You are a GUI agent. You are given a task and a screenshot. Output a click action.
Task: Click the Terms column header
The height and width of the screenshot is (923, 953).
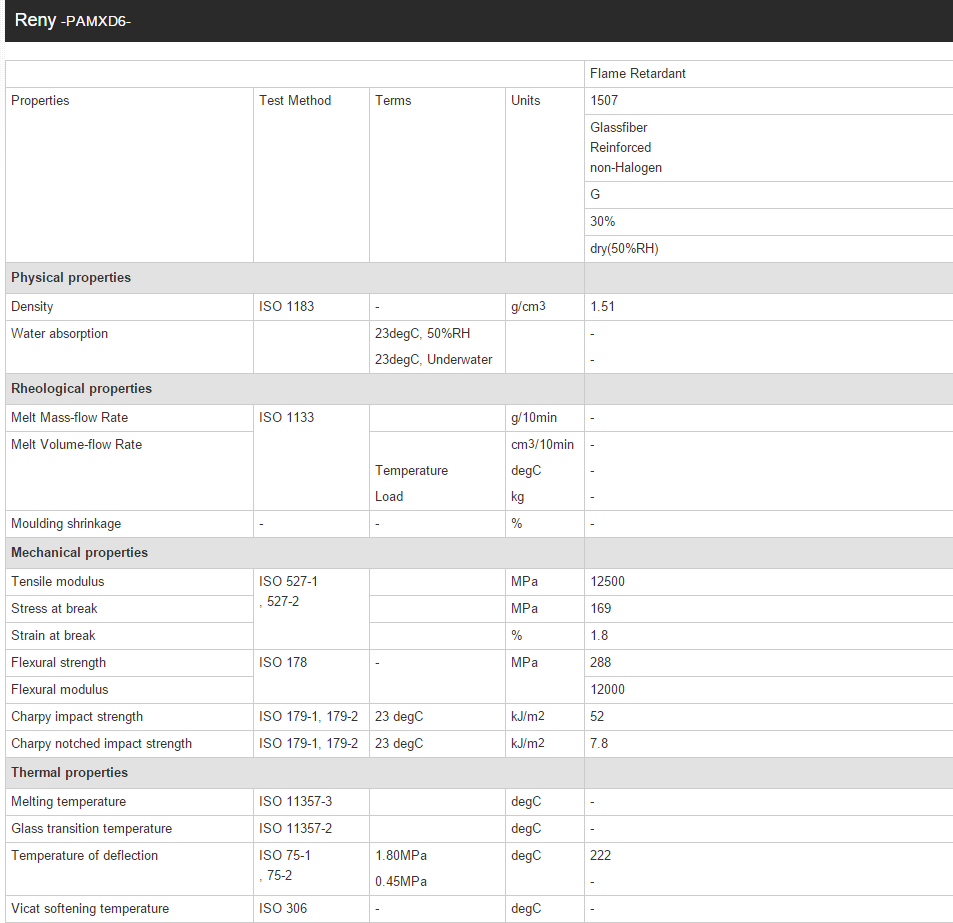(393, 100)
